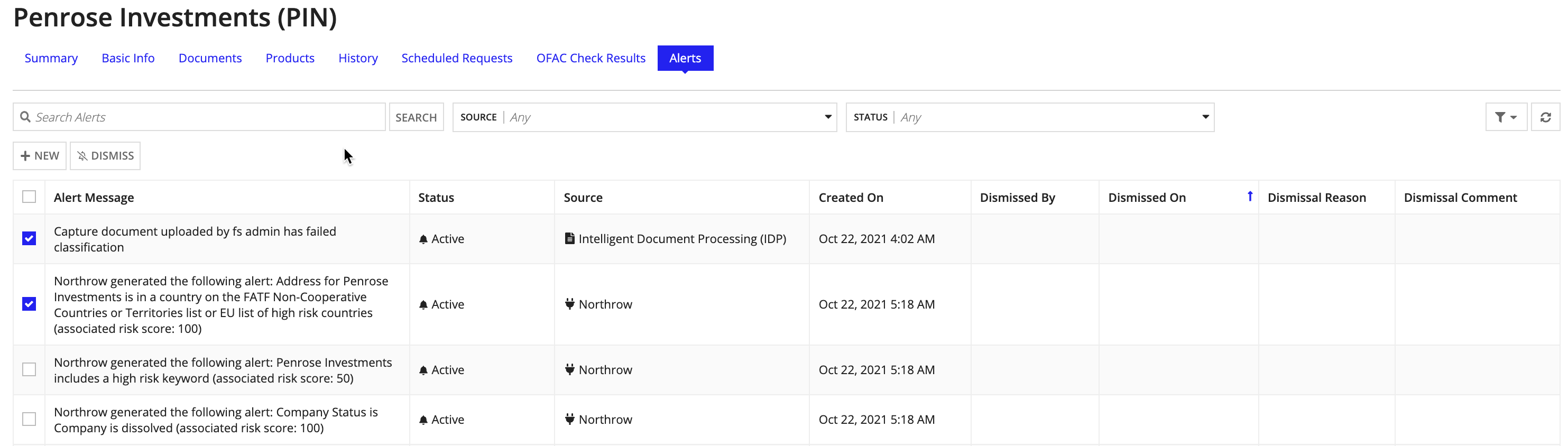Open the Status filter dropdown
Viewport: 1568px width, 446px height.
(x=1030, y=117)
